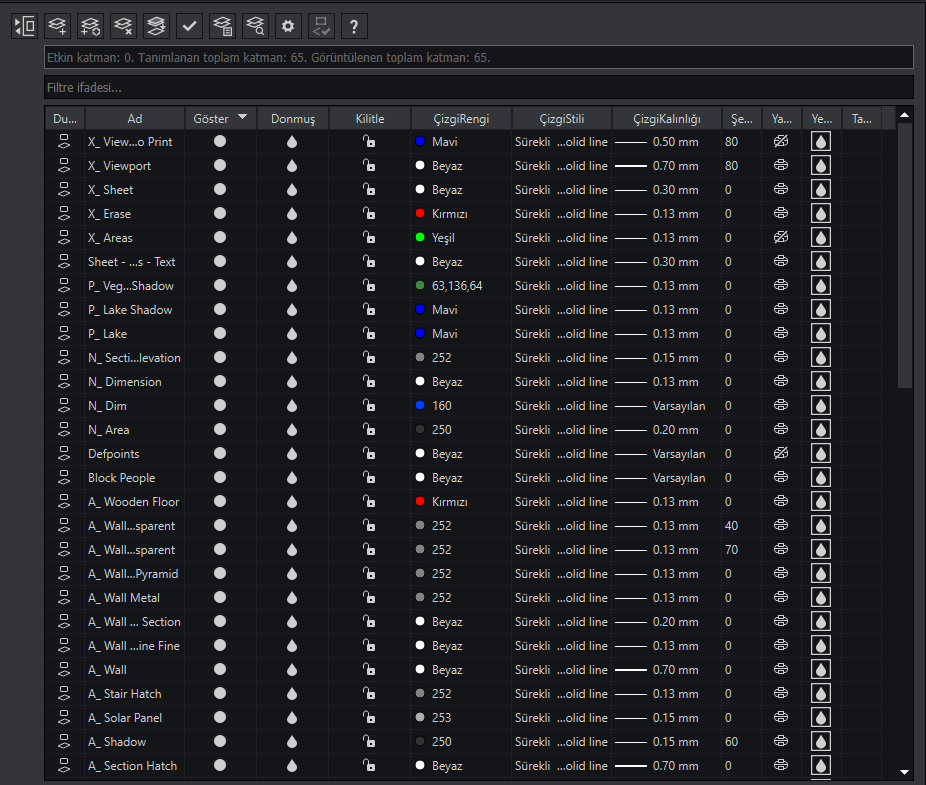Image resolution: width=926 pixels, height=785 pixels.
Task: Click the layer search magnifier icon
Action: point(255,26)
